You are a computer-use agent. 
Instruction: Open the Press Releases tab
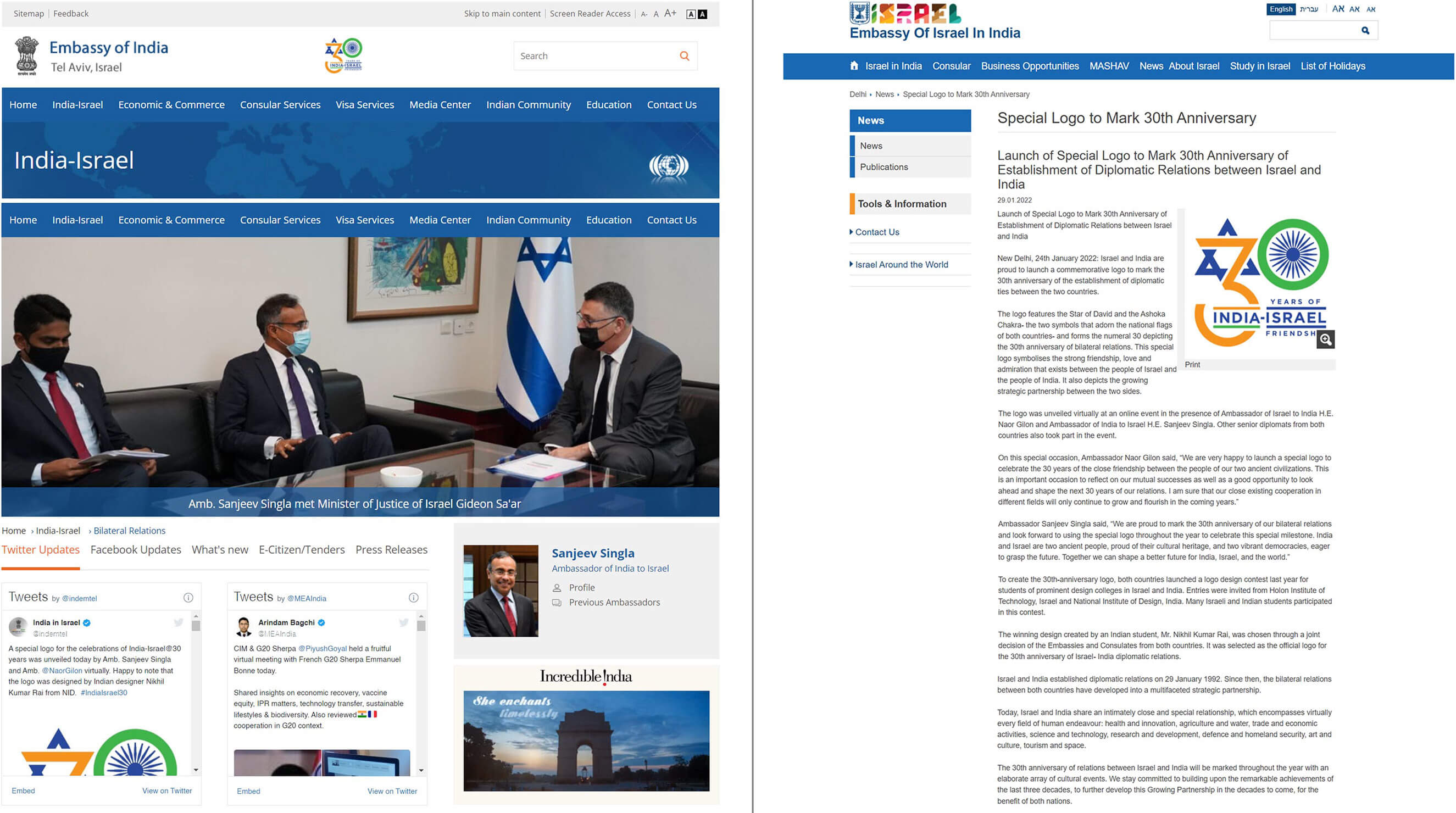coord(391,550)
